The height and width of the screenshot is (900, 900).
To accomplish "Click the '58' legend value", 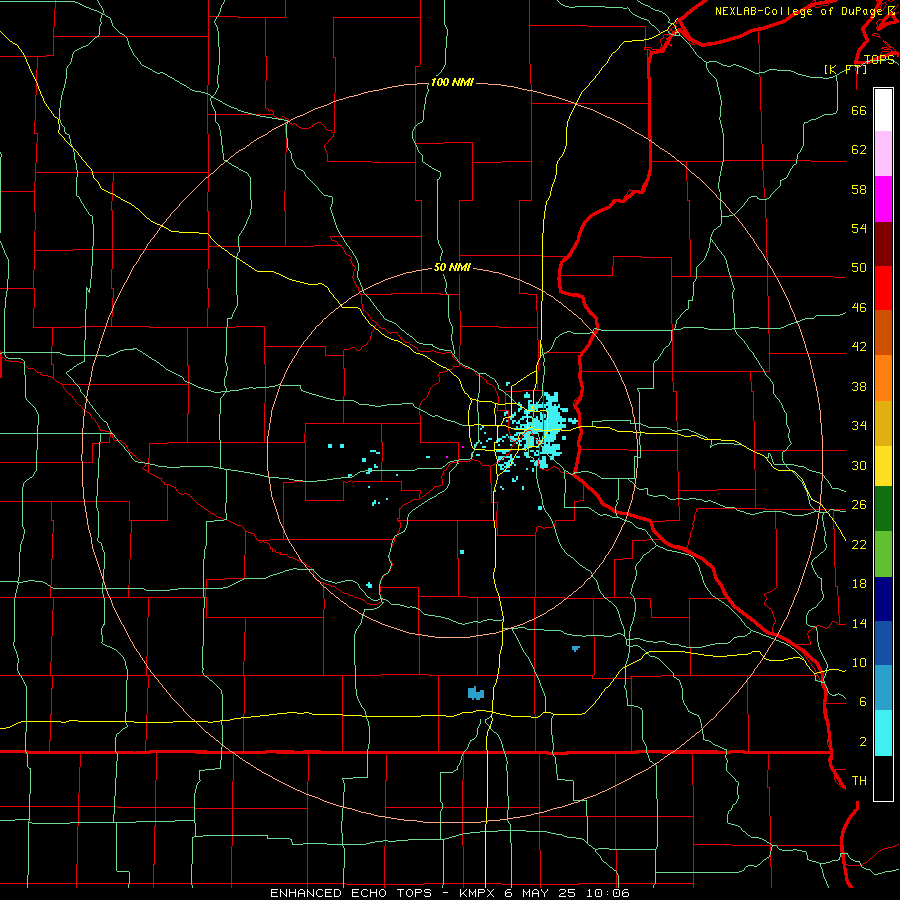I will (x=859, y=189).
